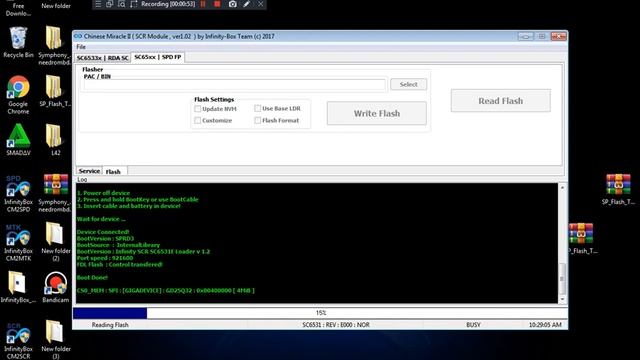Image resolution: width=640 pixels, height=360 pixels.
Task: Click the BUSY status indicator
Action: coord(473,325)
